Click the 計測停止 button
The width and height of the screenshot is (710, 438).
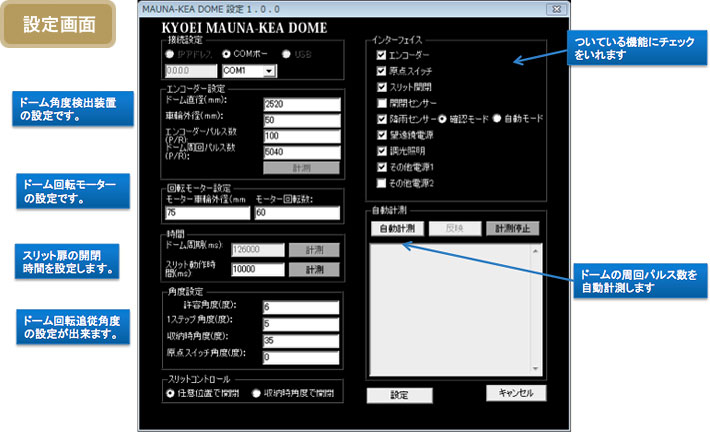point(513,229)
